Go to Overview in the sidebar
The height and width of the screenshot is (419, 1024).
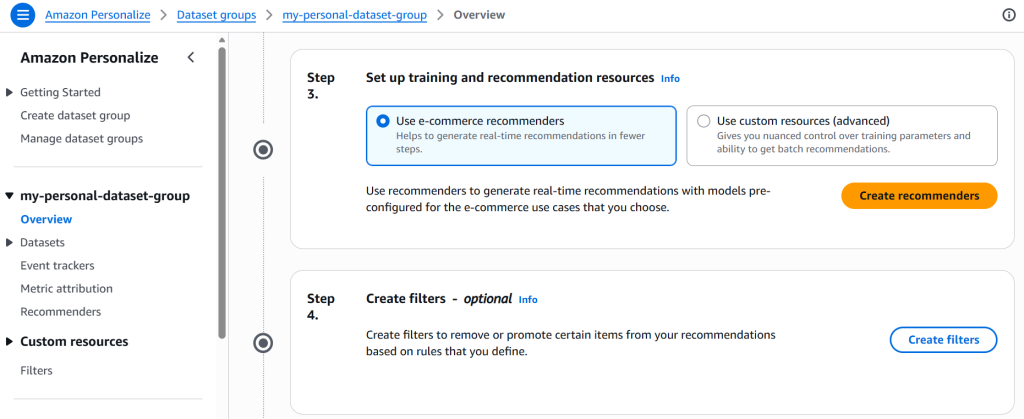pos(46,219)
